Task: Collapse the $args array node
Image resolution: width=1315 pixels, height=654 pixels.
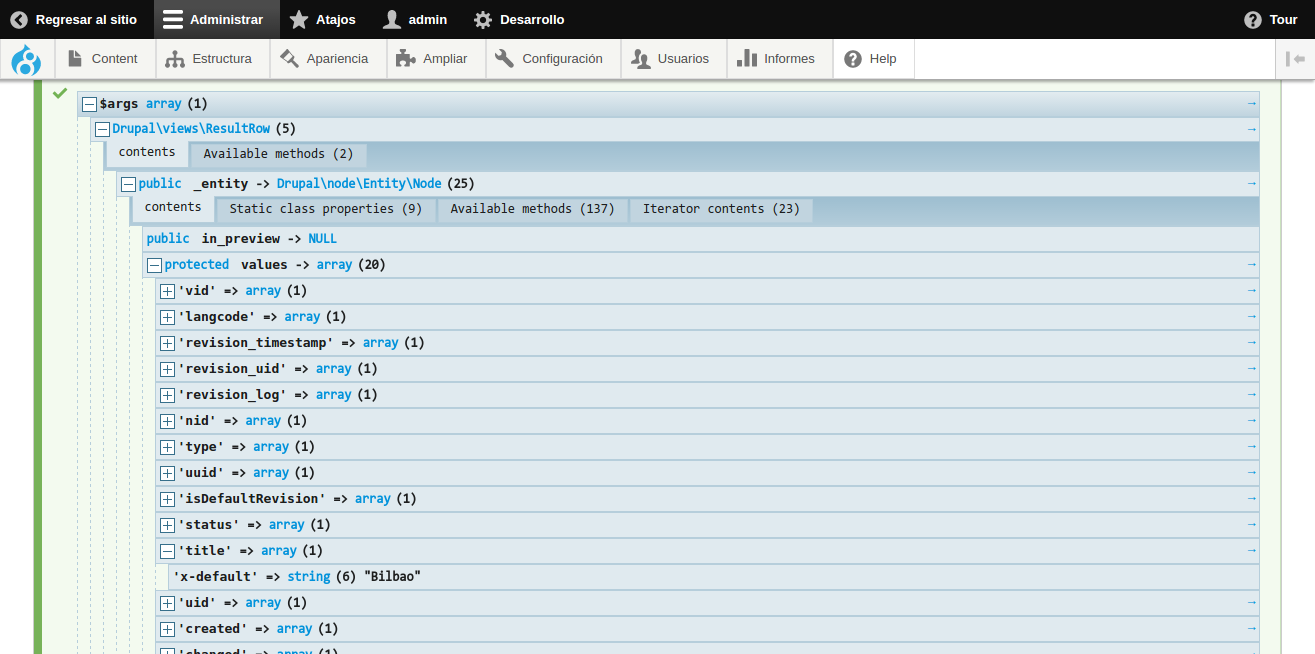Action: click(x=89, y=104)
